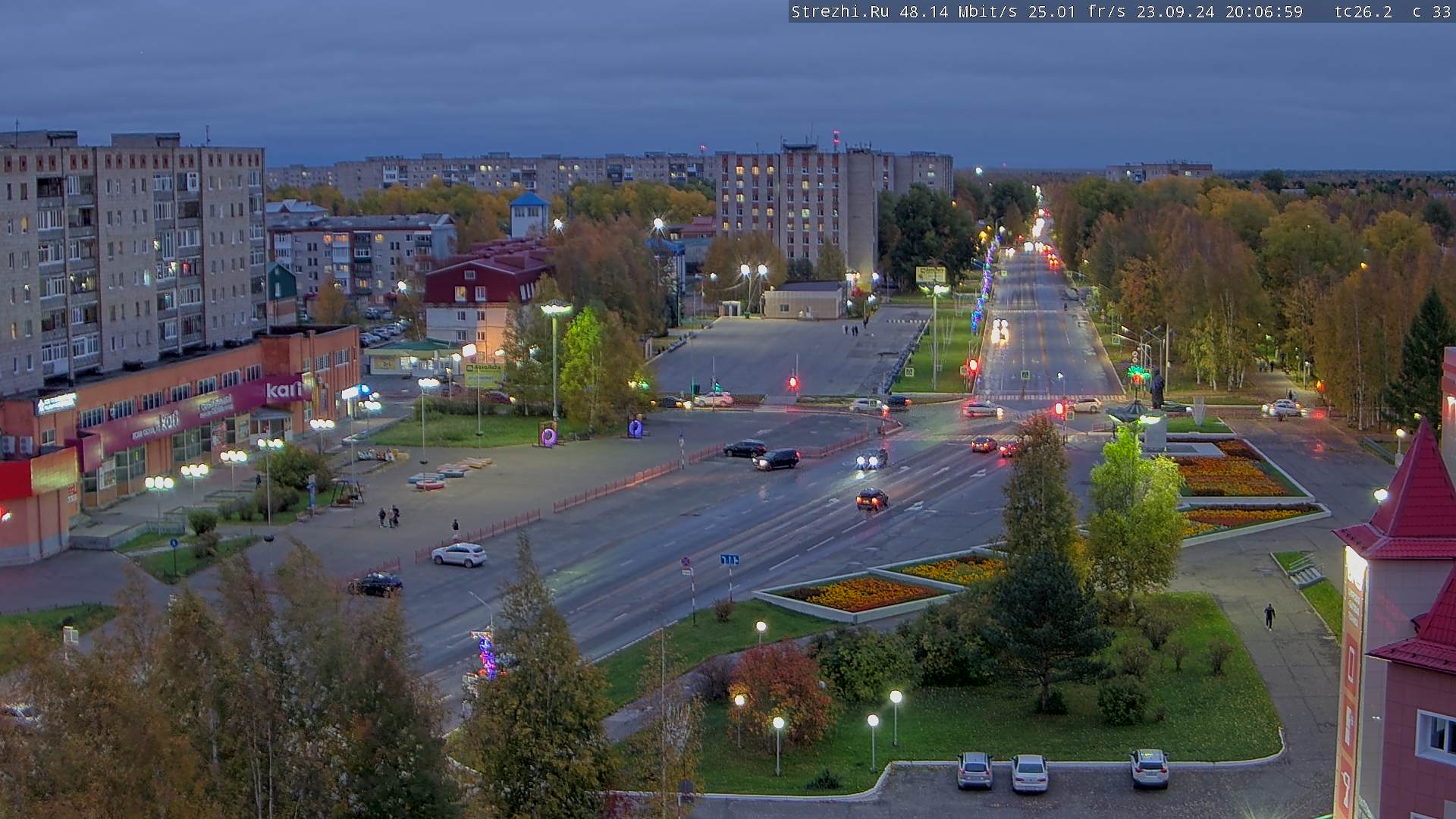Select the 25.01 fr/s frame rate value
The height and width of the screenshot is (819, 1456).
(x=1077, y=12)
